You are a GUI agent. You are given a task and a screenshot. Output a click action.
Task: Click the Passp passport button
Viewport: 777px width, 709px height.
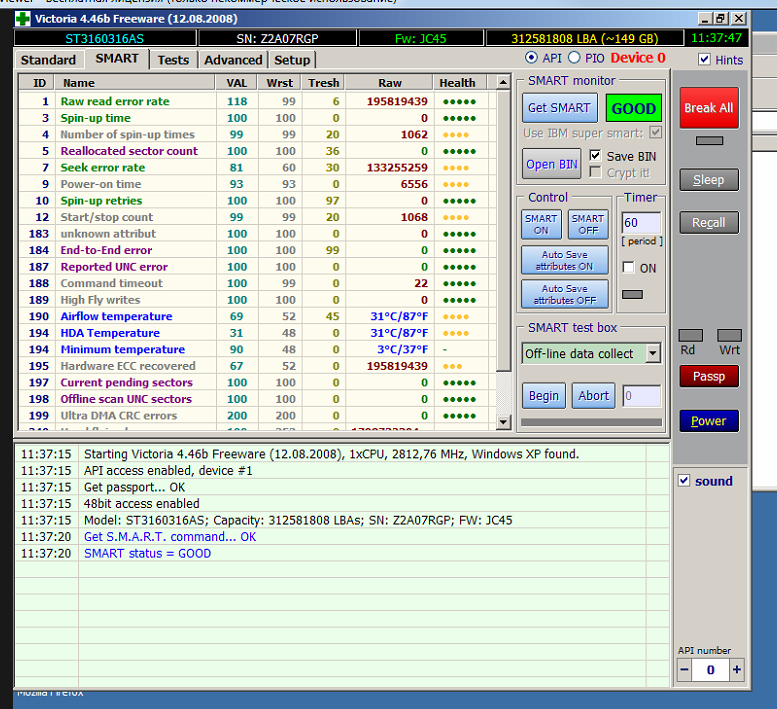click(708, 376)
